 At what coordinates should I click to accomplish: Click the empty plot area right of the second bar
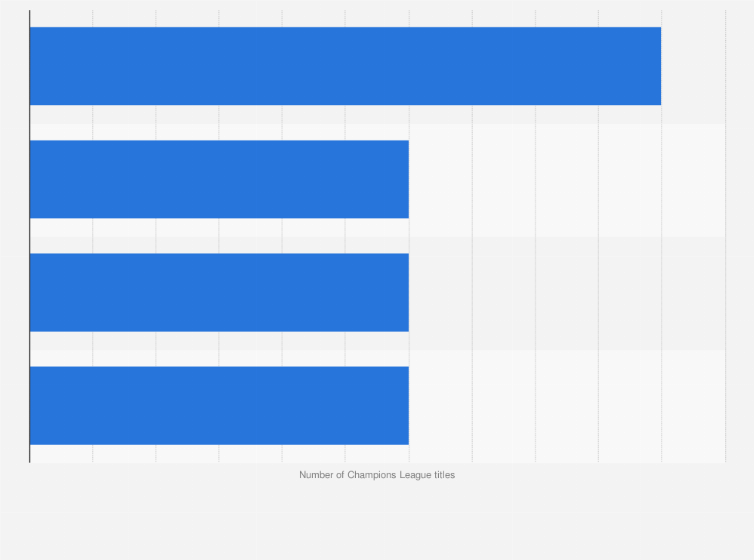pyautogui.click(x=567, y=179)
